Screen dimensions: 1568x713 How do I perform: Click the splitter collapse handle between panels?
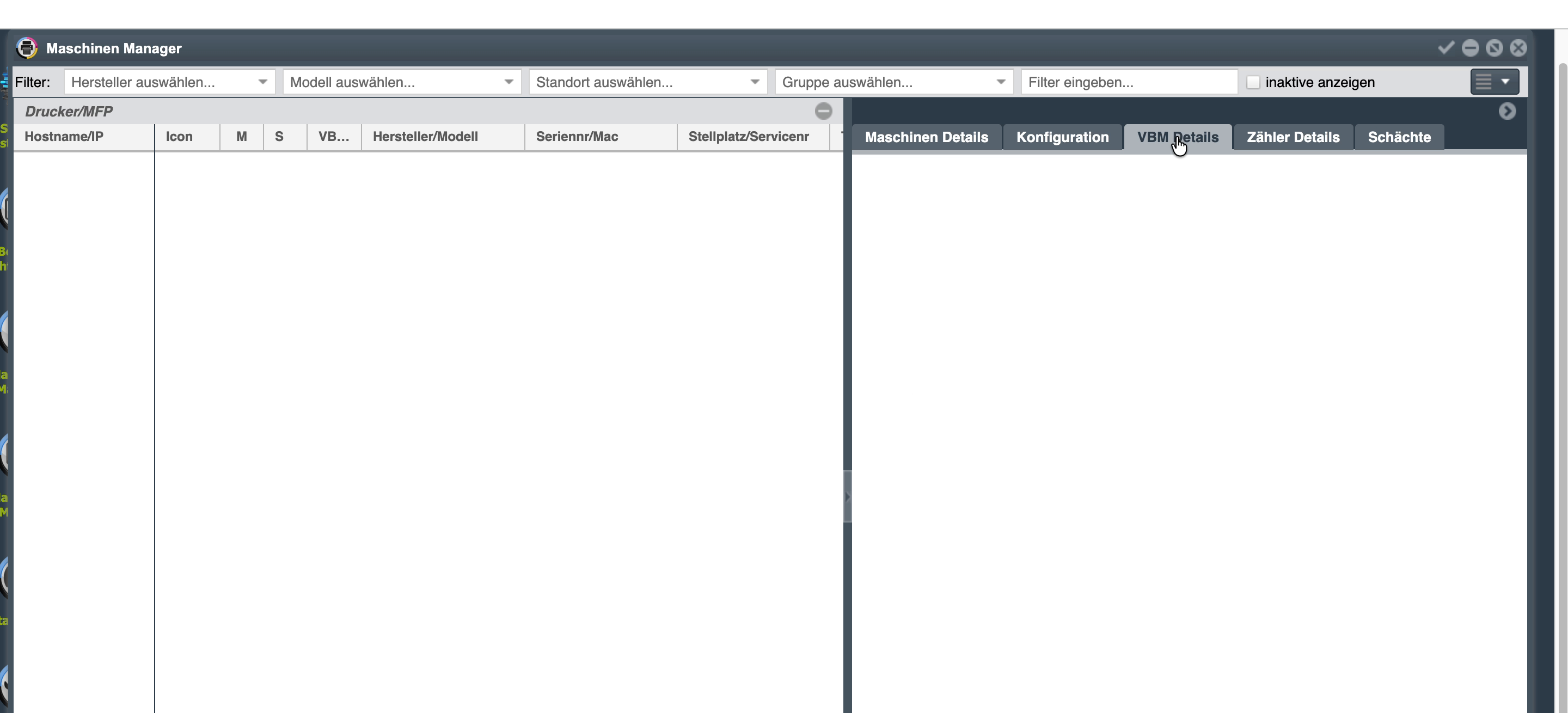[x=847, y=496]
